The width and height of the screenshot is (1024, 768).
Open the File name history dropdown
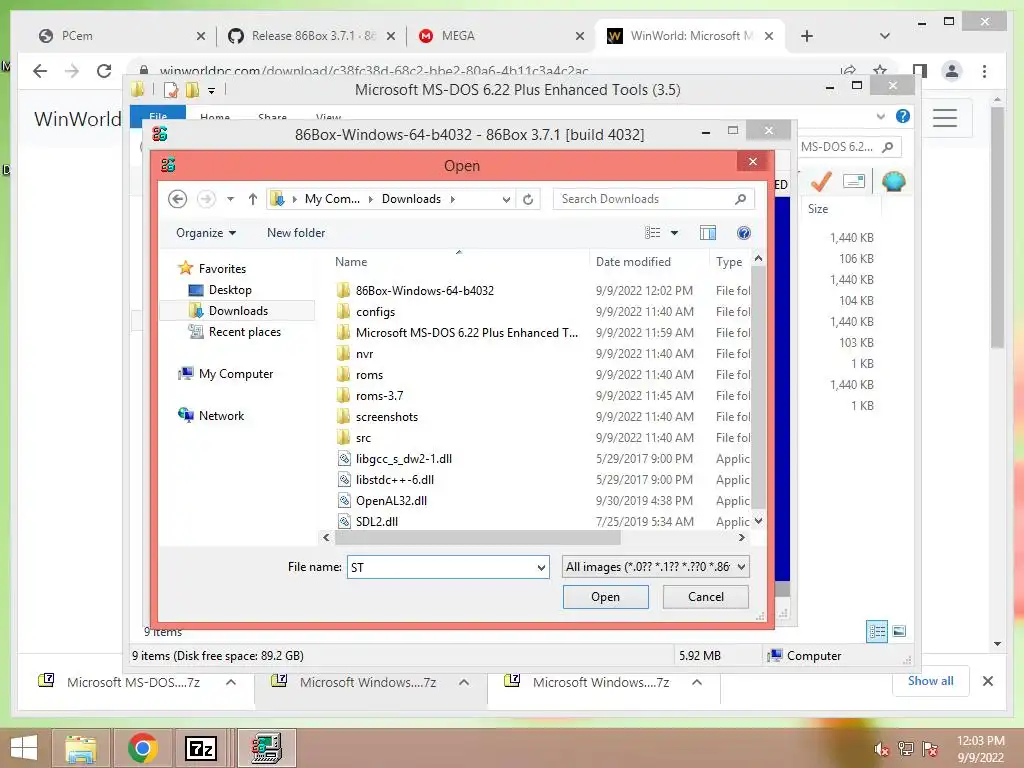(541, 568)
